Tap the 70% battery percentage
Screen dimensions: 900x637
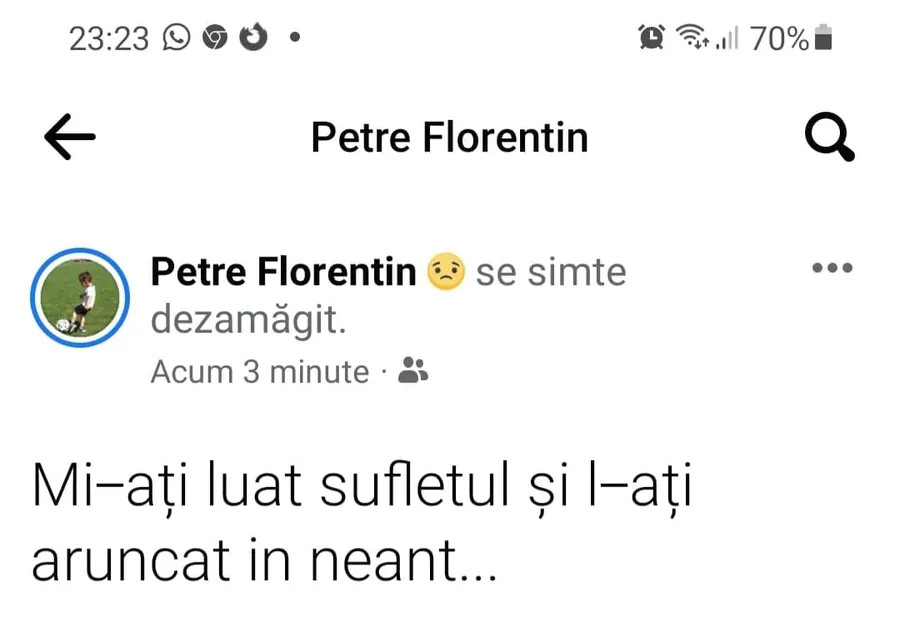coord(779,39)
